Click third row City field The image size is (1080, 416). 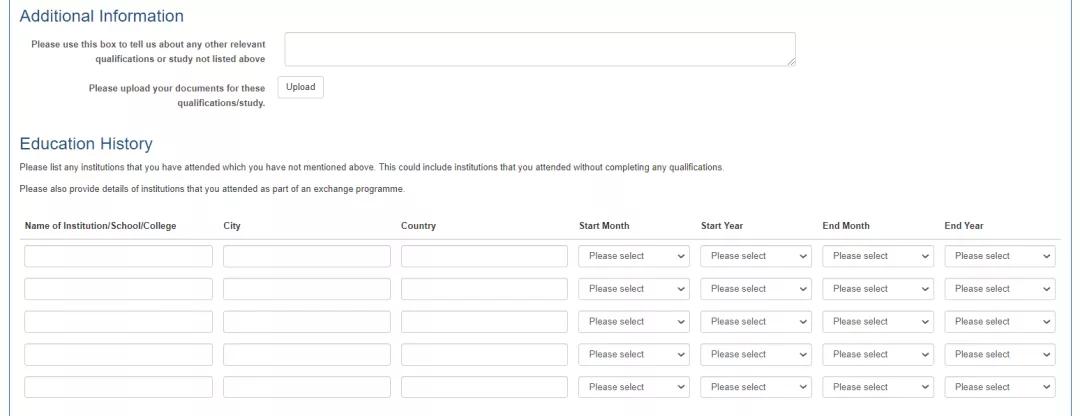[x=307, y=322]
